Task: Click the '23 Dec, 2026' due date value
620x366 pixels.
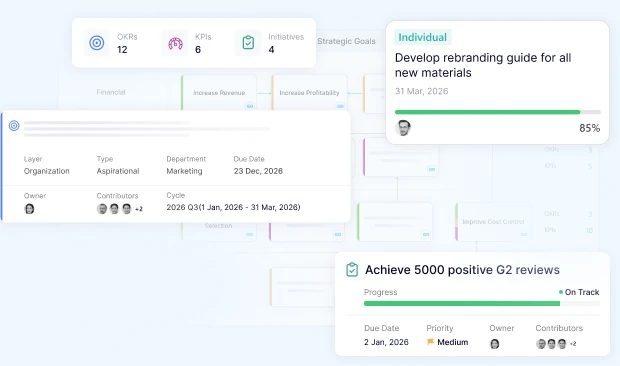Action: [258, 171]
